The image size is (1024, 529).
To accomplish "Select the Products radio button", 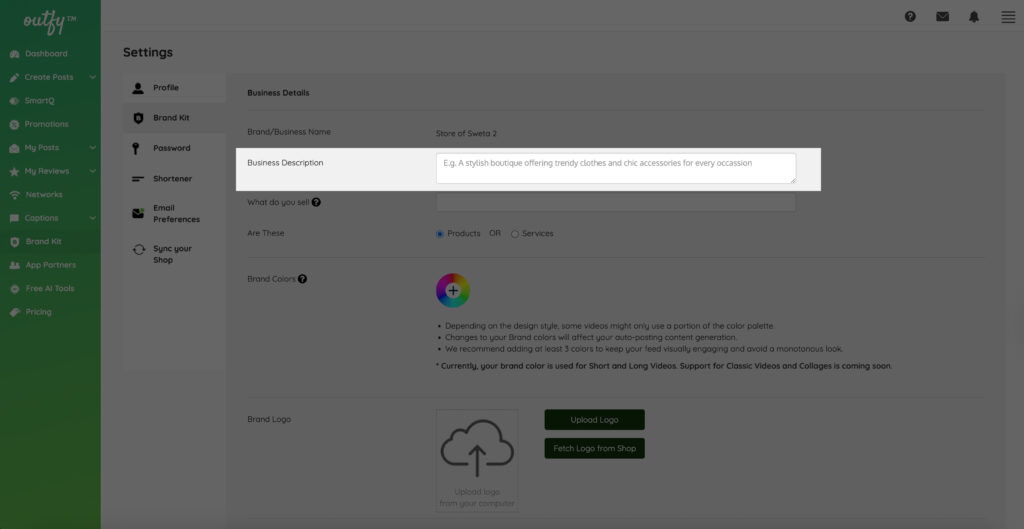I will (x=440, y=234).
